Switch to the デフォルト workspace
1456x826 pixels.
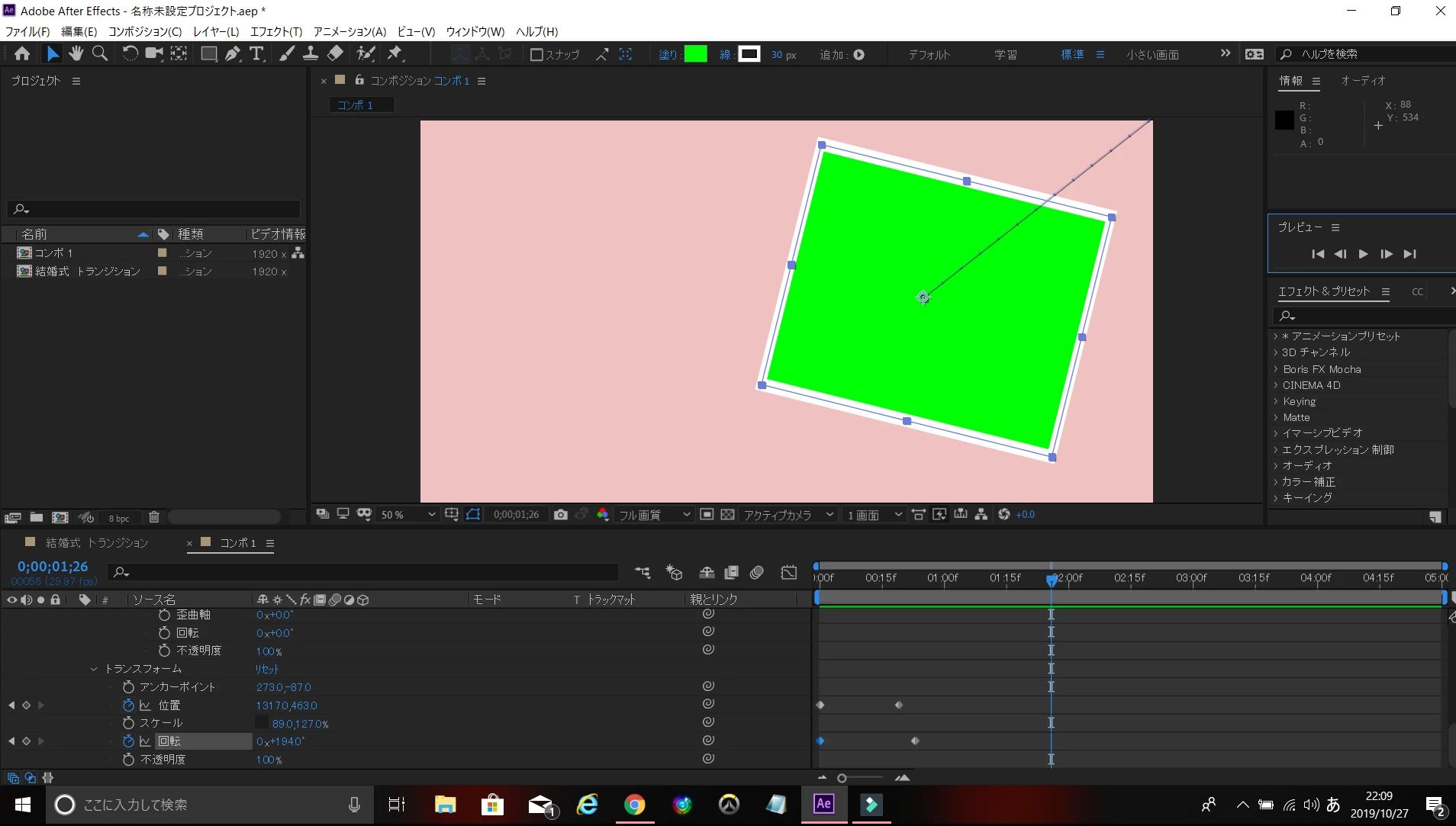click(x=929, y=55)
